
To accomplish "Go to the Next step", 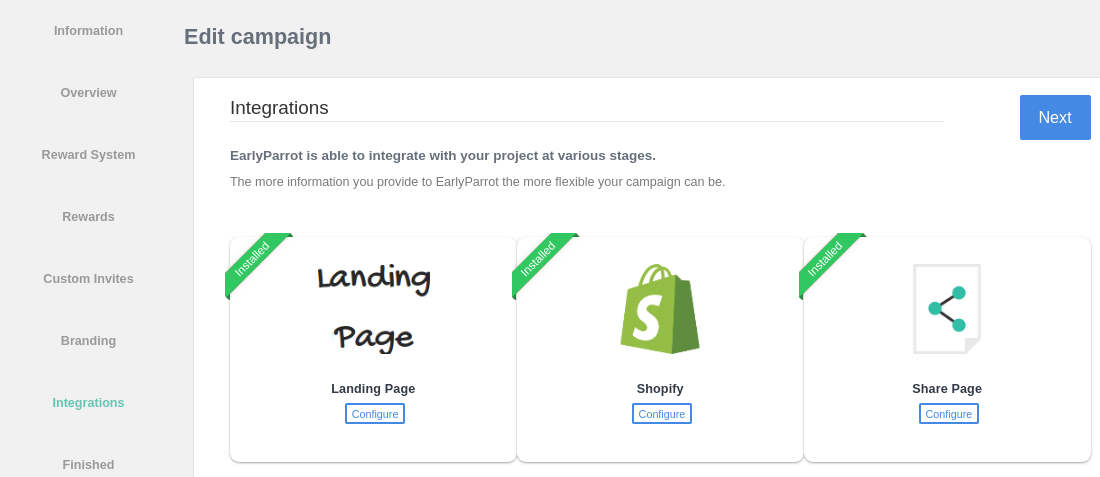I will 1055,117.
